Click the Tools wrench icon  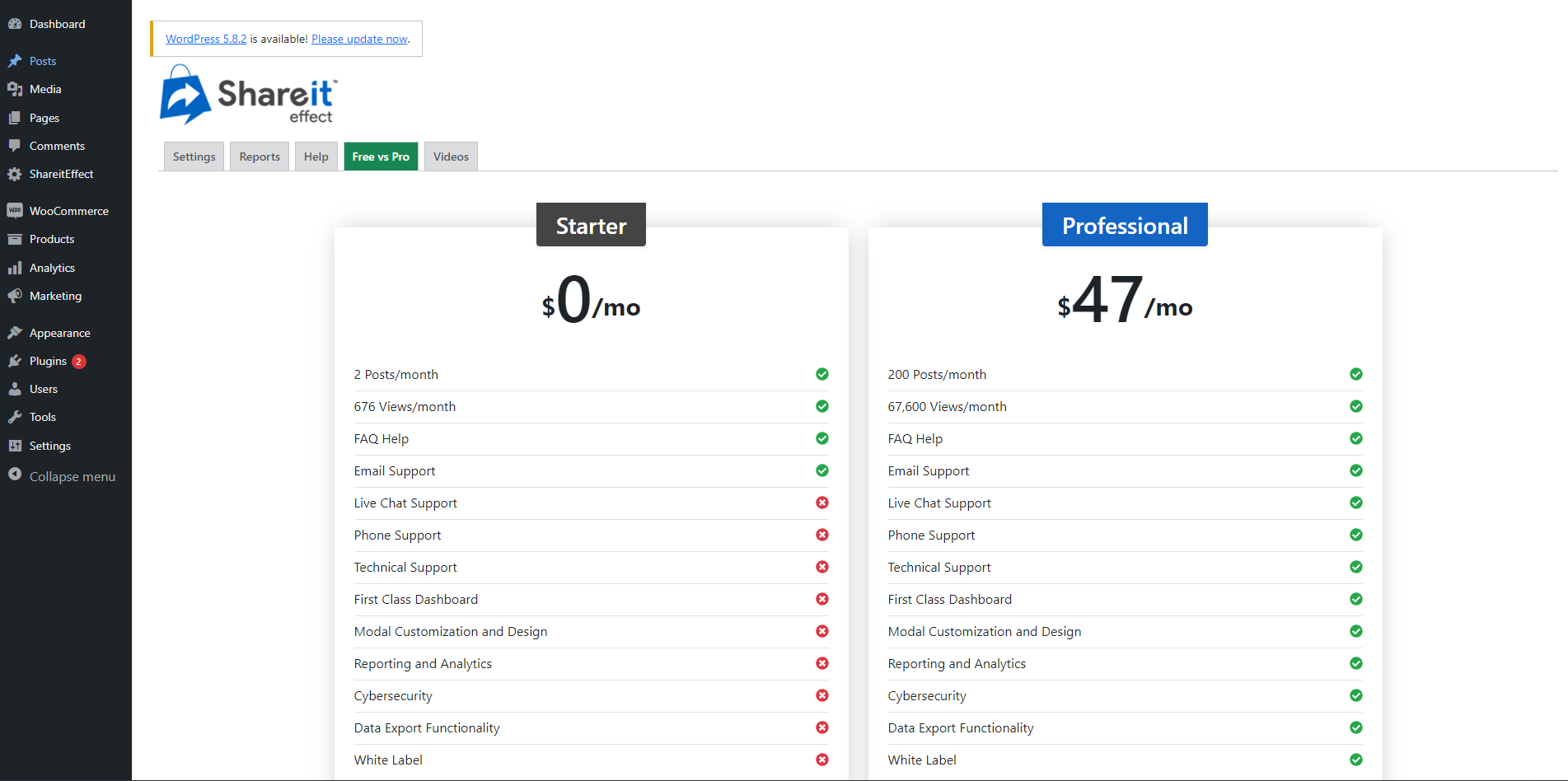[15, 417]
